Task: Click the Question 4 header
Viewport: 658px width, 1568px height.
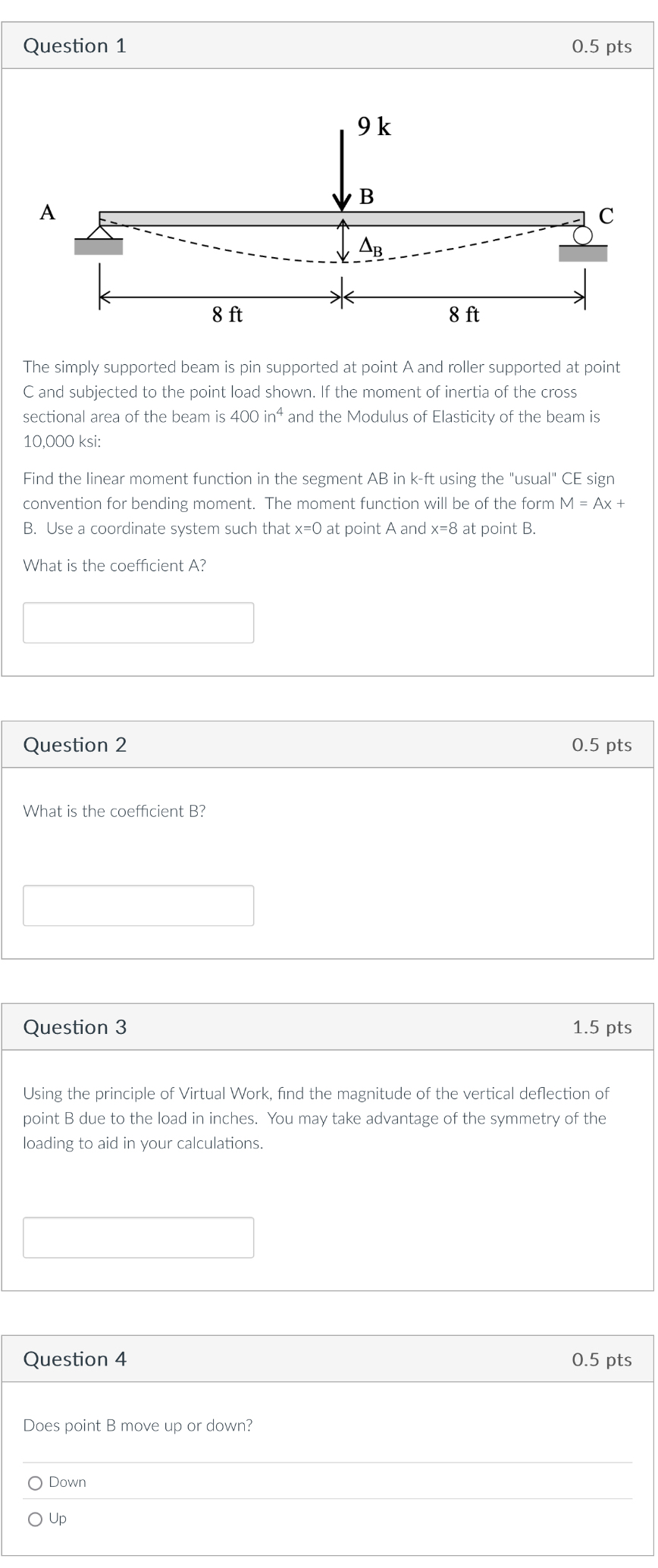Action: (x=74, y=1359)
